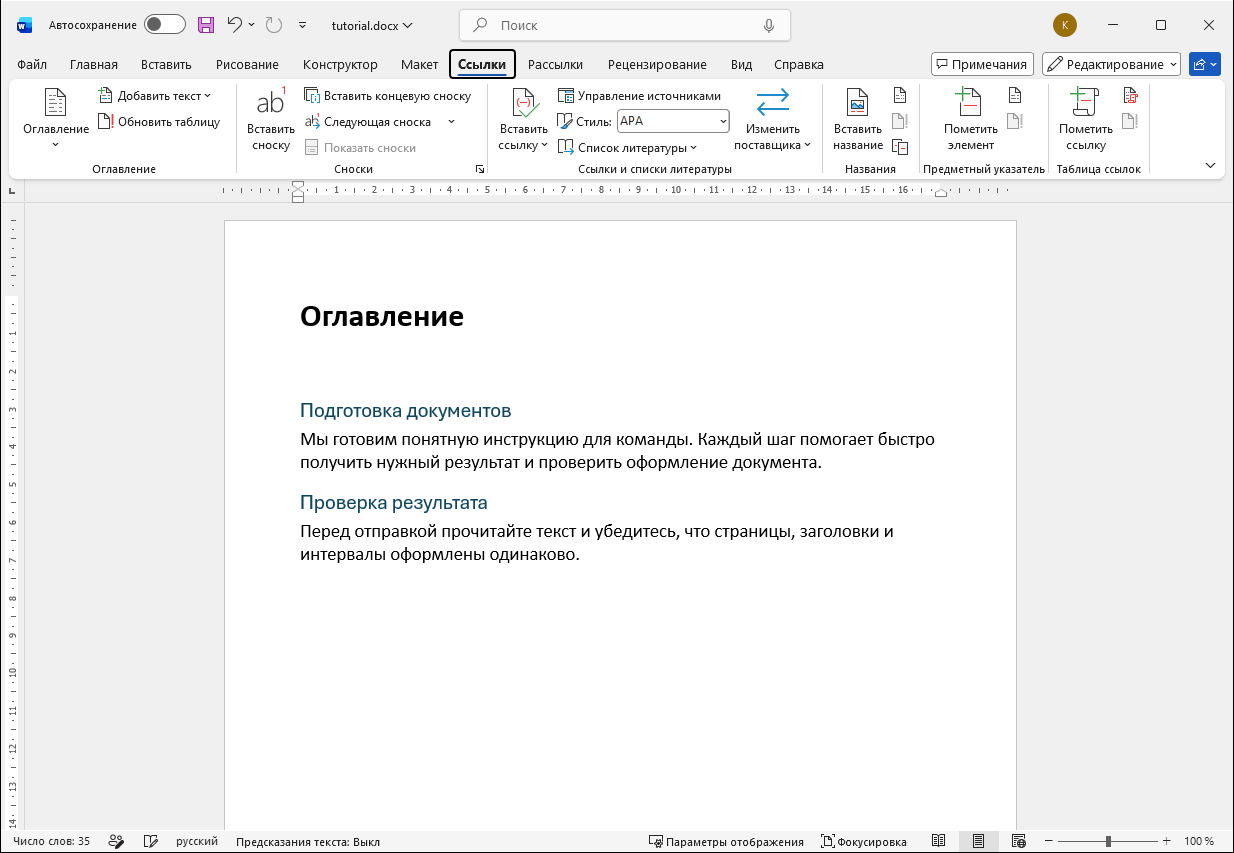Click in the Поиск search field

[625, 25]
